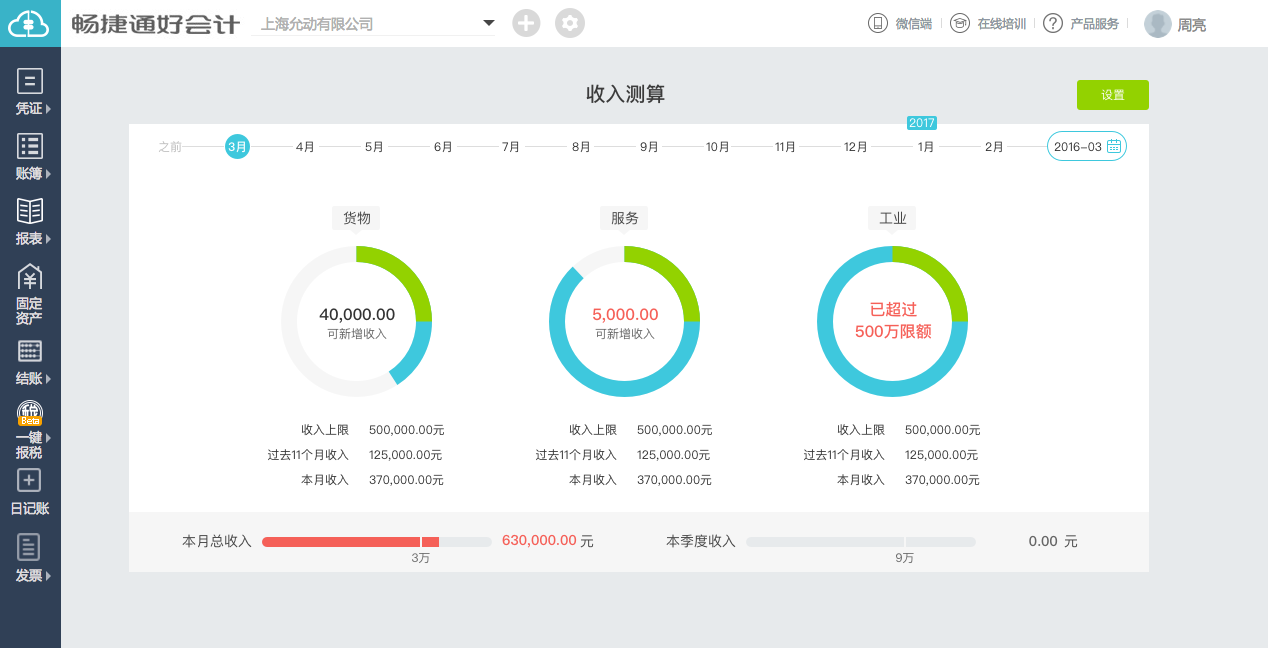Image resolution: width=1268 pixels, height=648 pixels.
Task: Switch to the 9月 month on the timeline
Action: 648,146
